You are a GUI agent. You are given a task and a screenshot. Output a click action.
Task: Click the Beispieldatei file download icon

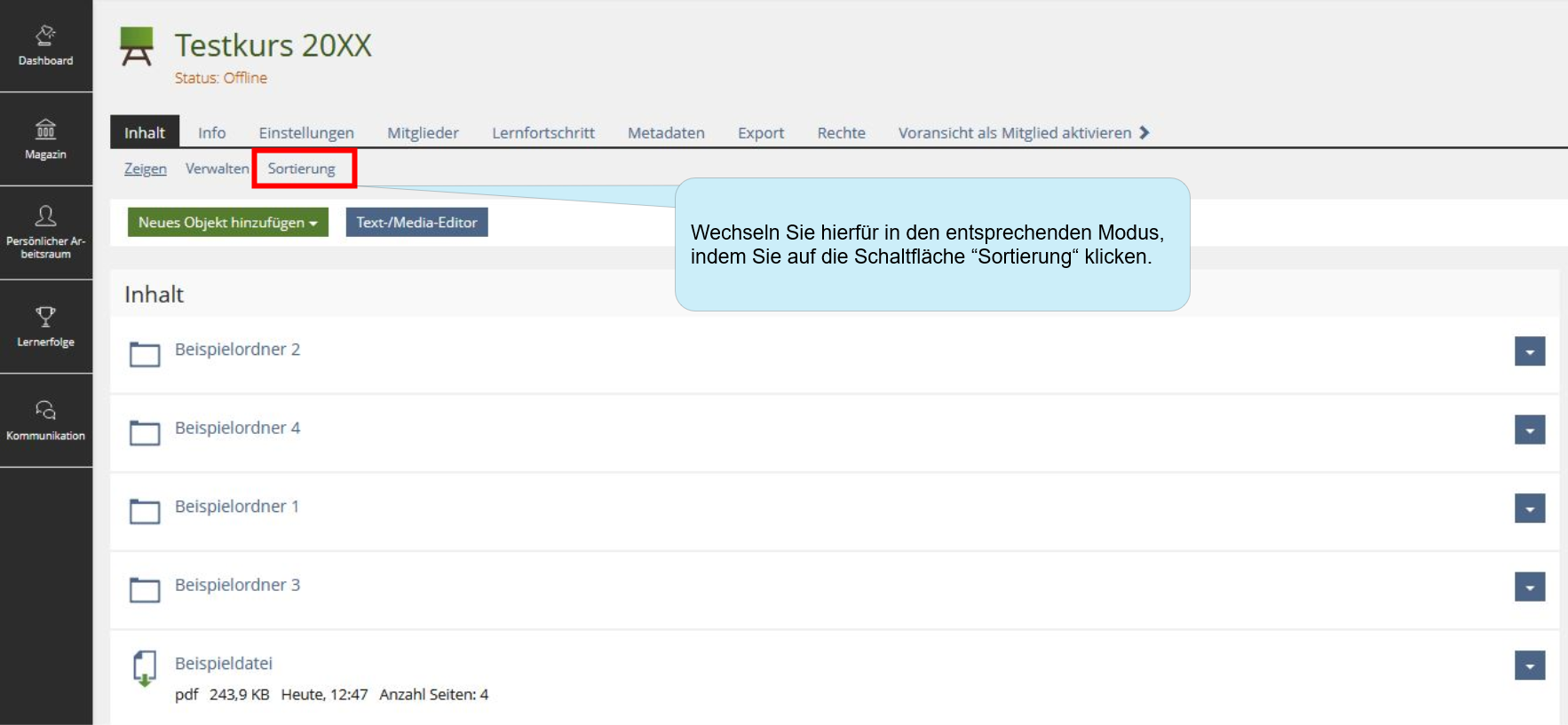pos(145,668)
